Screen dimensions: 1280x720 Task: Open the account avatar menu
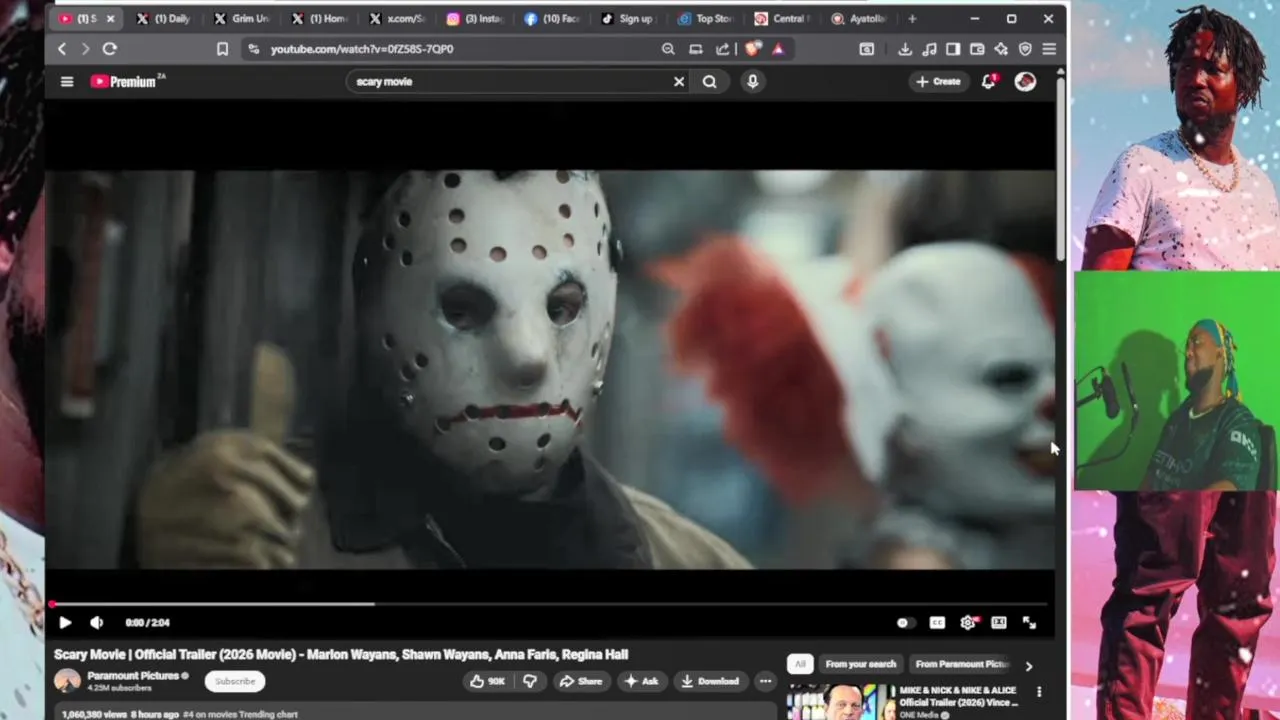(x=1025, y=82)
